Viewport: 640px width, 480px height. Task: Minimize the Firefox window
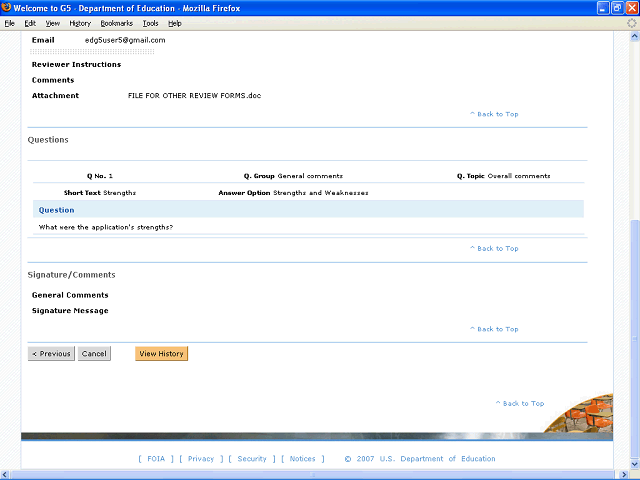[603, 8]
